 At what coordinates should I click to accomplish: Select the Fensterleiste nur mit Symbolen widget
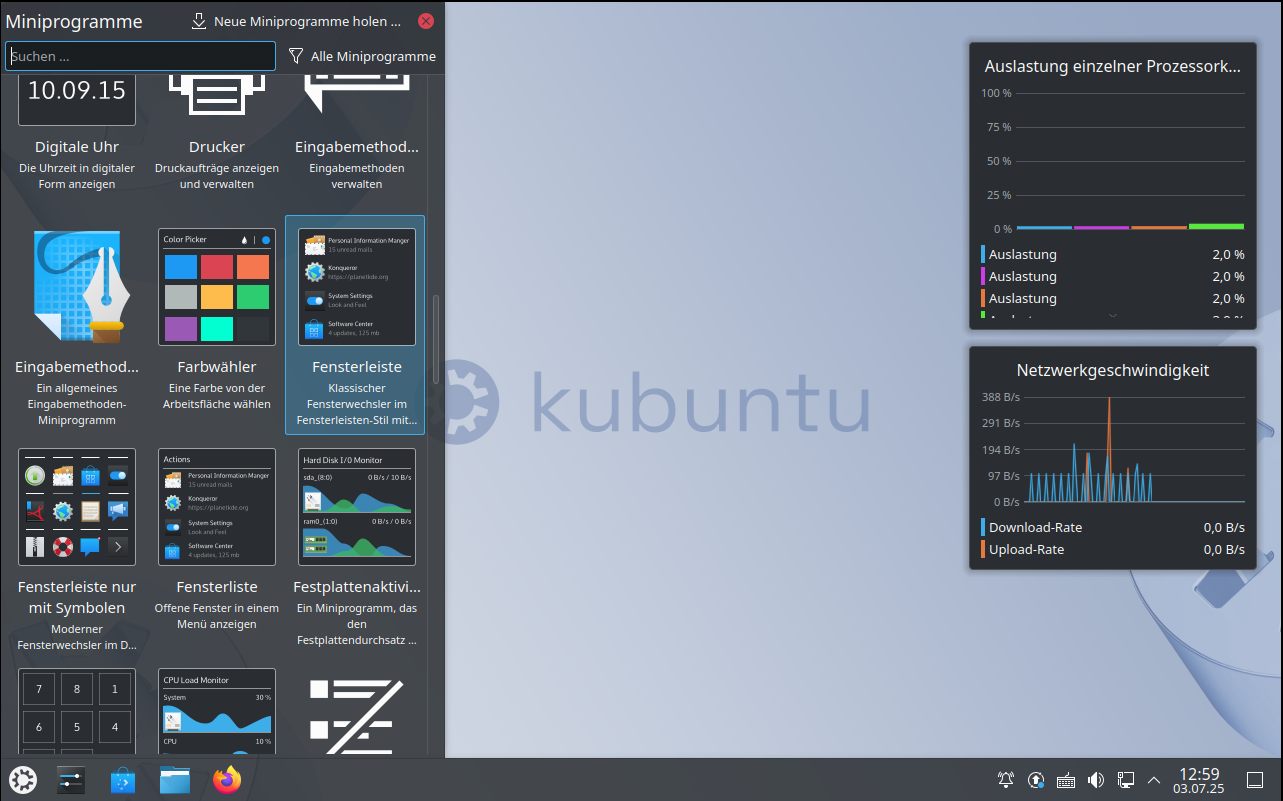click(77, 507)
